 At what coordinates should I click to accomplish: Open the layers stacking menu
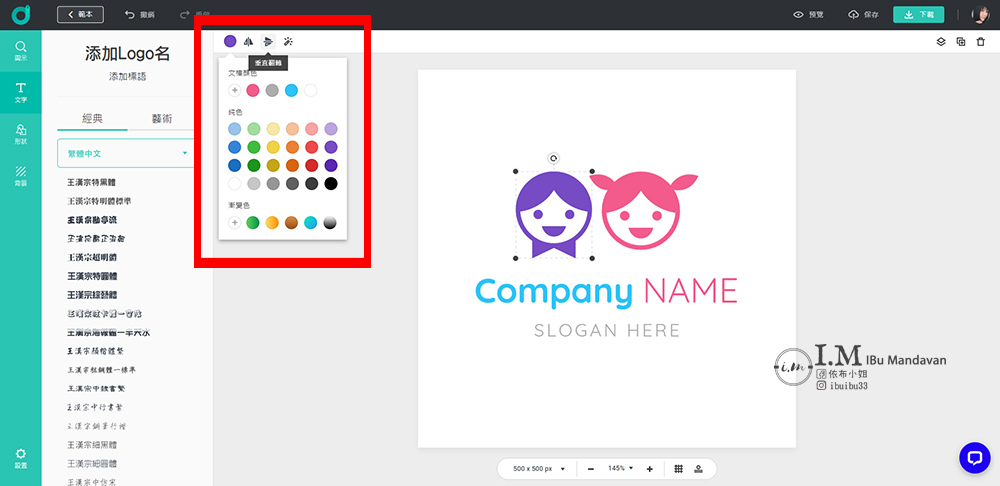click(x=941, y=41)
